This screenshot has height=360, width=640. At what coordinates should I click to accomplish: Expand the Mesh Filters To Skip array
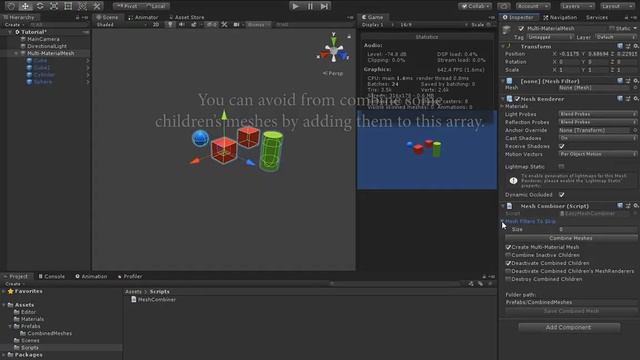(502, 221)
